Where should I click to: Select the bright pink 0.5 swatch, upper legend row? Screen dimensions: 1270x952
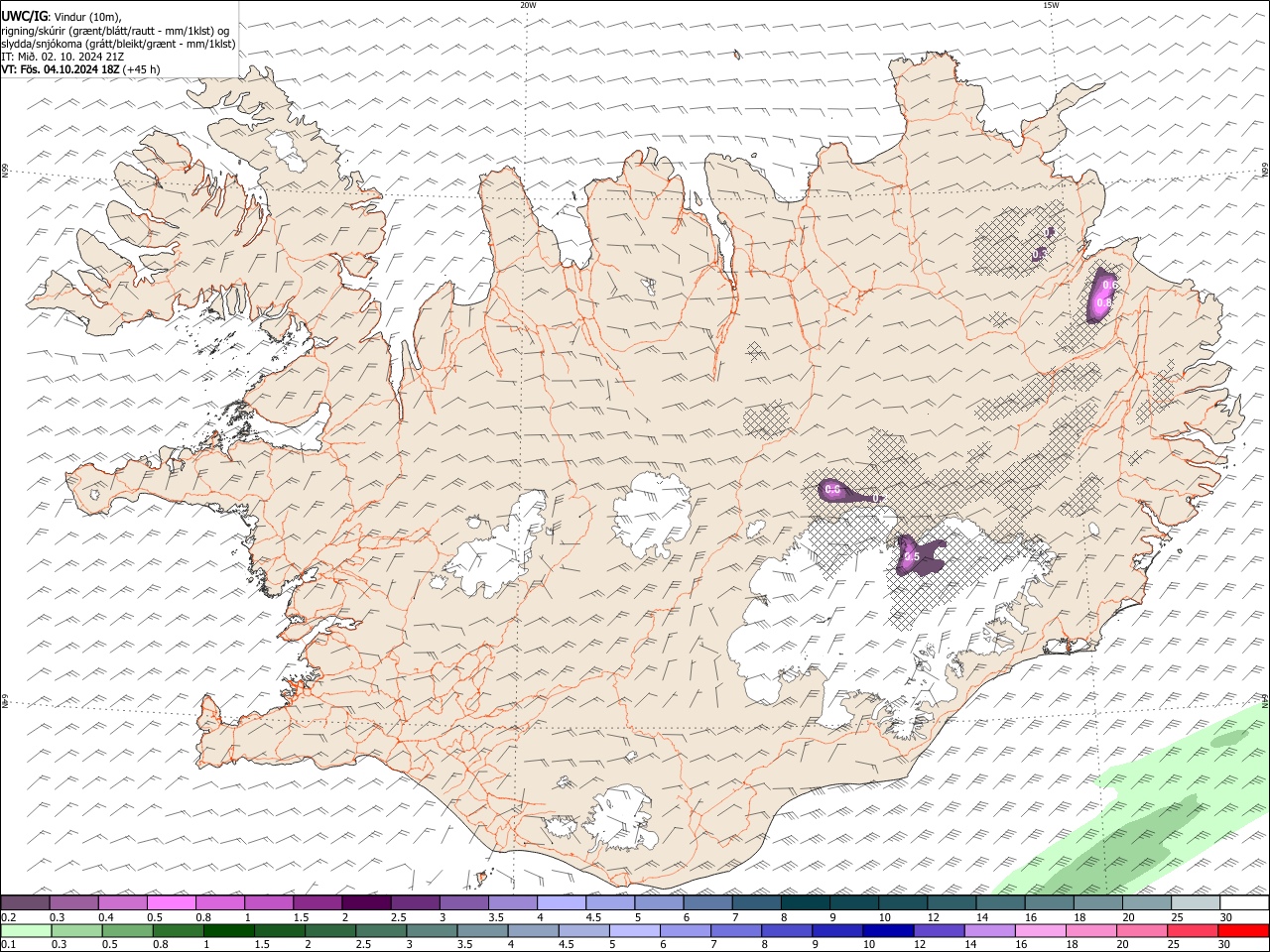(172, 902)
